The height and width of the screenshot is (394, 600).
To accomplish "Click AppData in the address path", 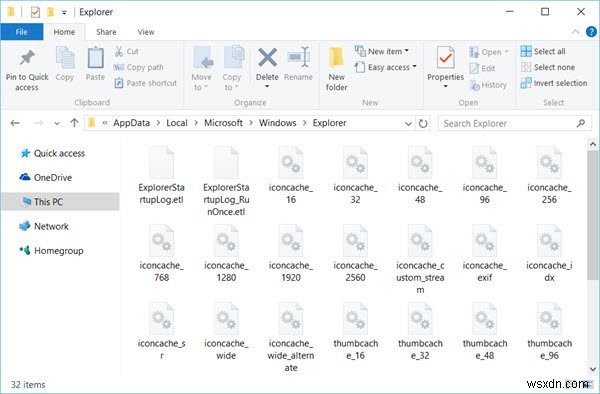I will (131, 123).
